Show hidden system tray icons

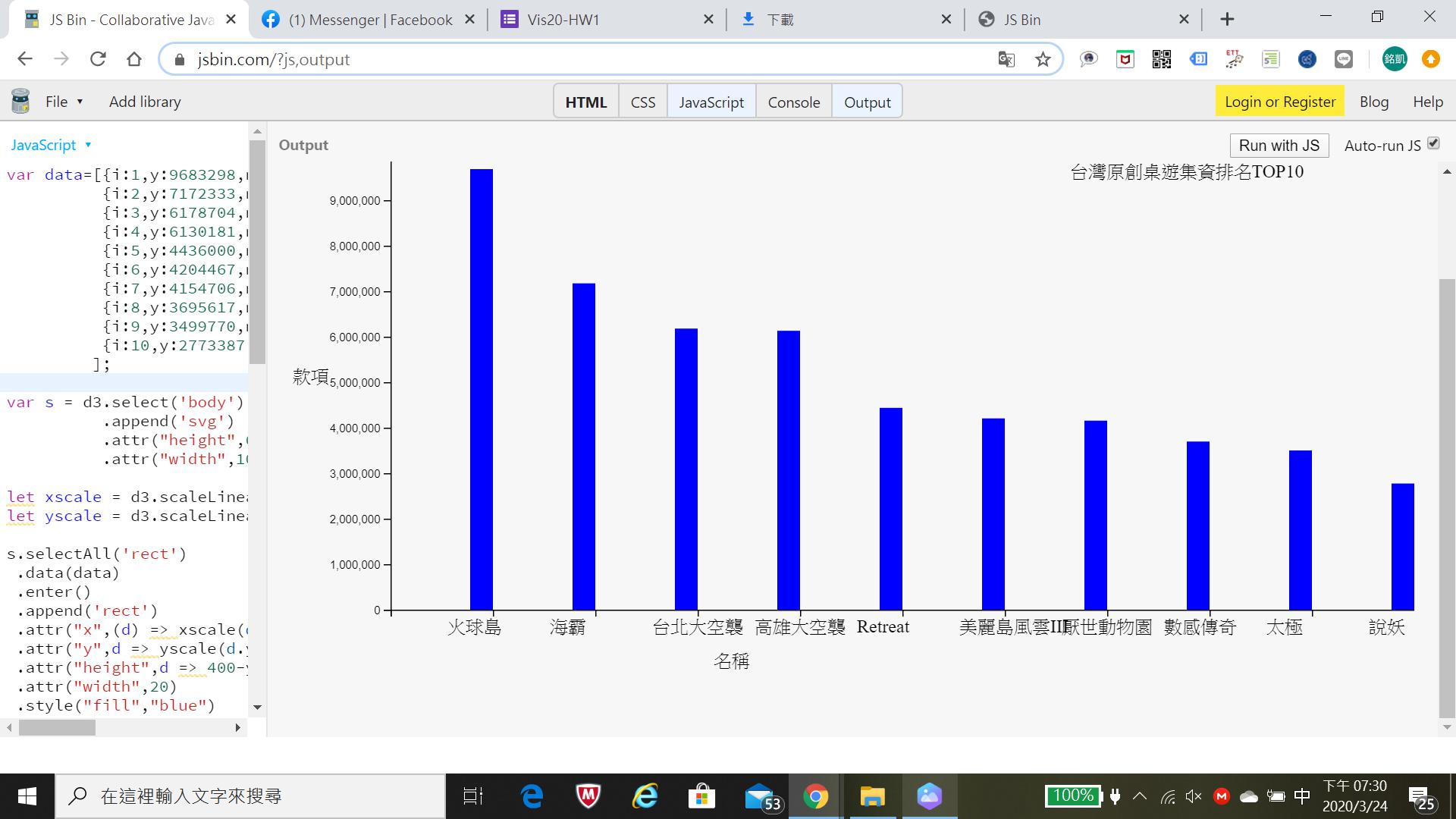pyautogui.click(x=1139, y=796)
